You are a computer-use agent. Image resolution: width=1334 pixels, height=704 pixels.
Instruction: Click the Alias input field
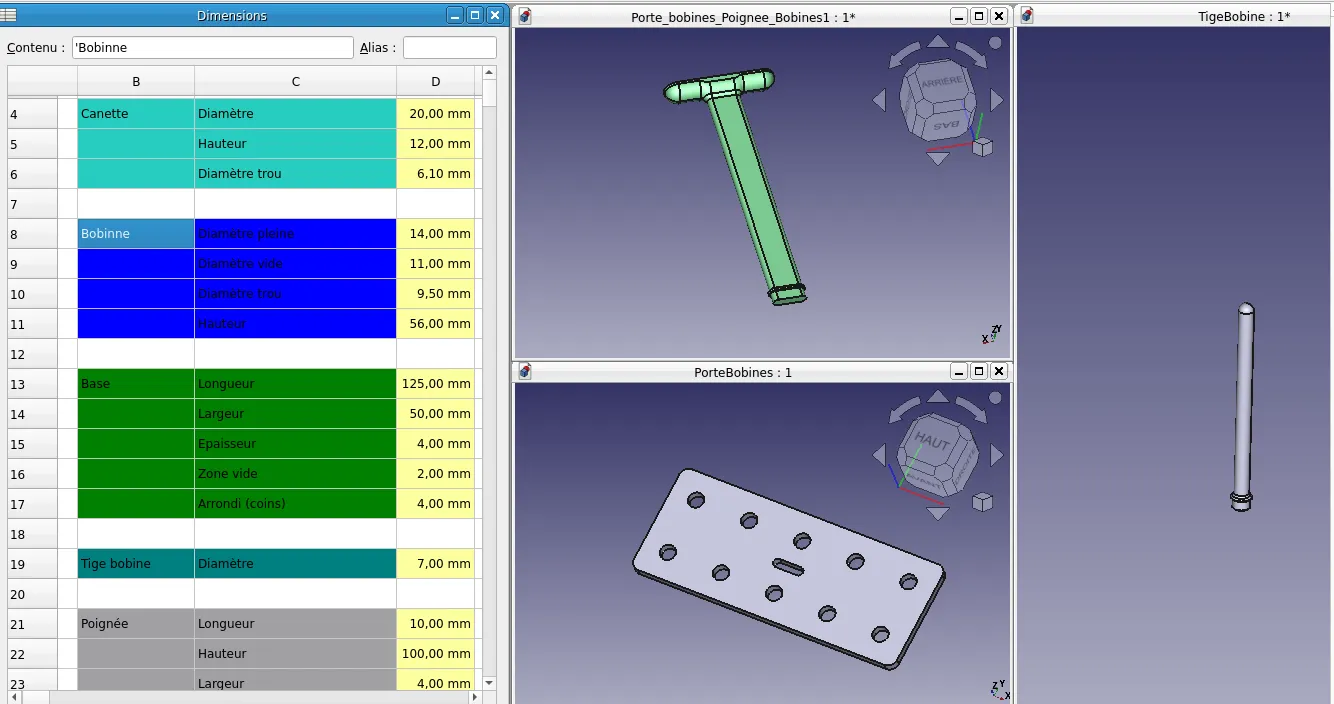(x=450, y=47)
